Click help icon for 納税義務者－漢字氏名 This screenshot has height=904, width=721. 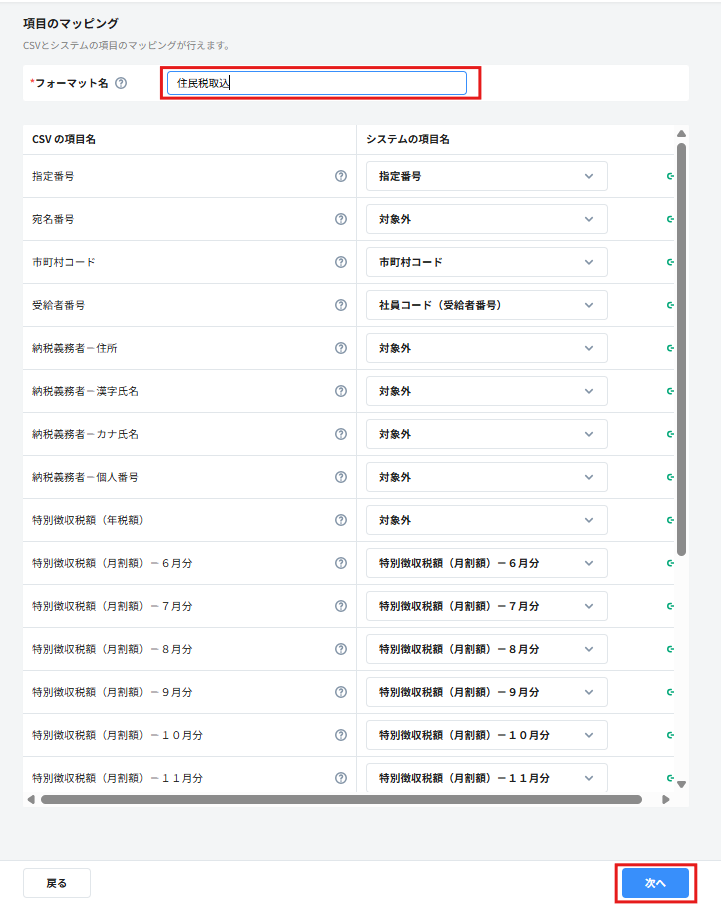click(341, 391)
